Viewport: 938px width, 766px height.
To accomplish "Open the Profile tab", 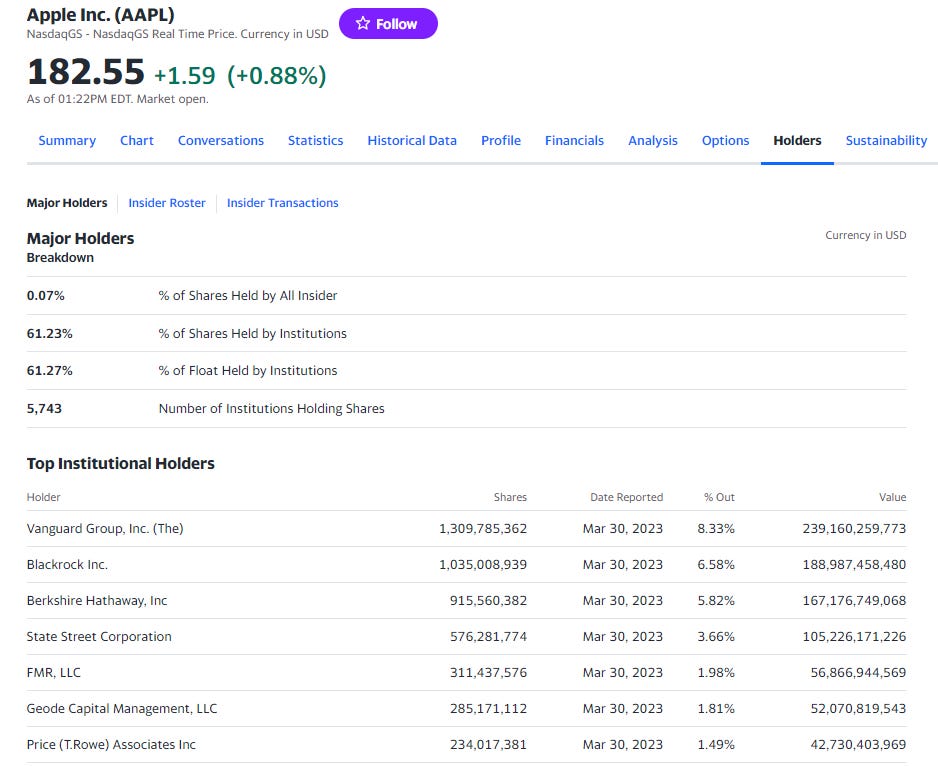I will coord(501,140).
